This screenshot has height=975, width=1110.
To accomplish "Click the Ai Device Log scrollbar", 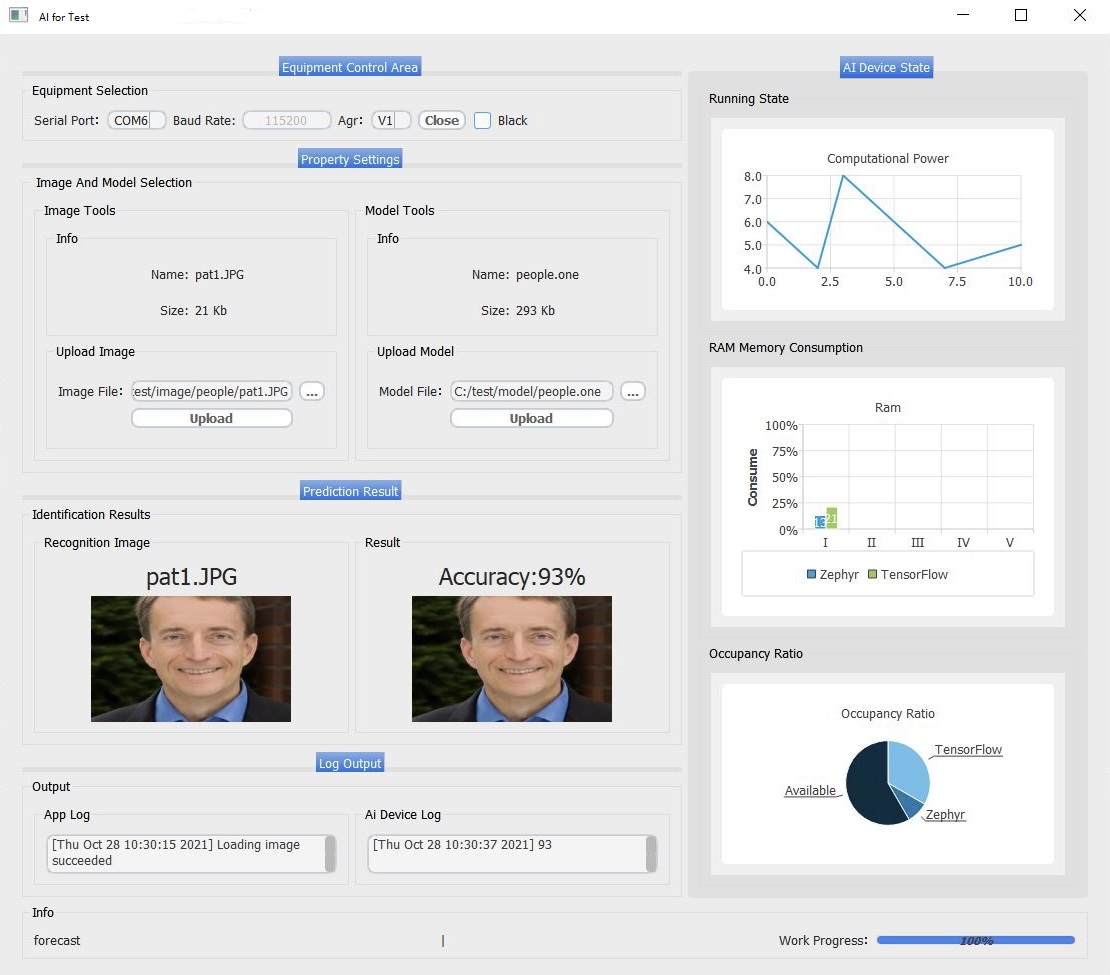I will 651,853.
